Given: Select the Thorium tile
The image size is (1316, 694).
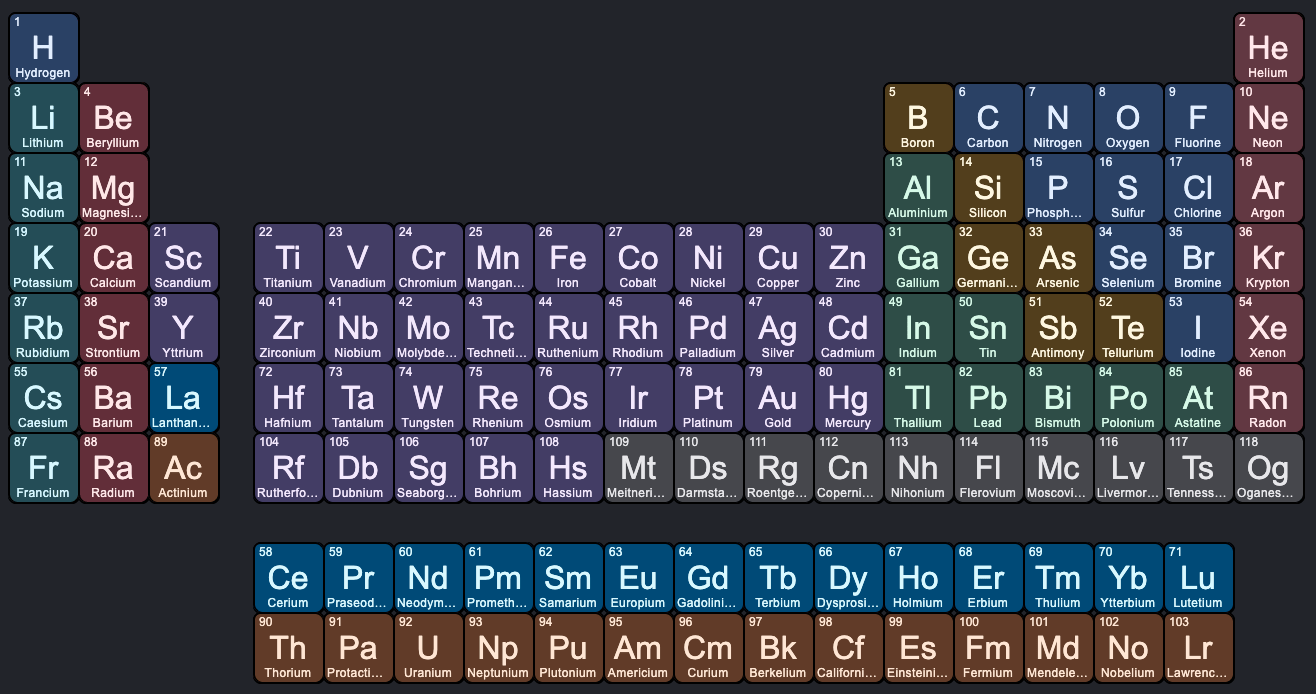Looking at the screenshot, I should [x=288, y=648].
